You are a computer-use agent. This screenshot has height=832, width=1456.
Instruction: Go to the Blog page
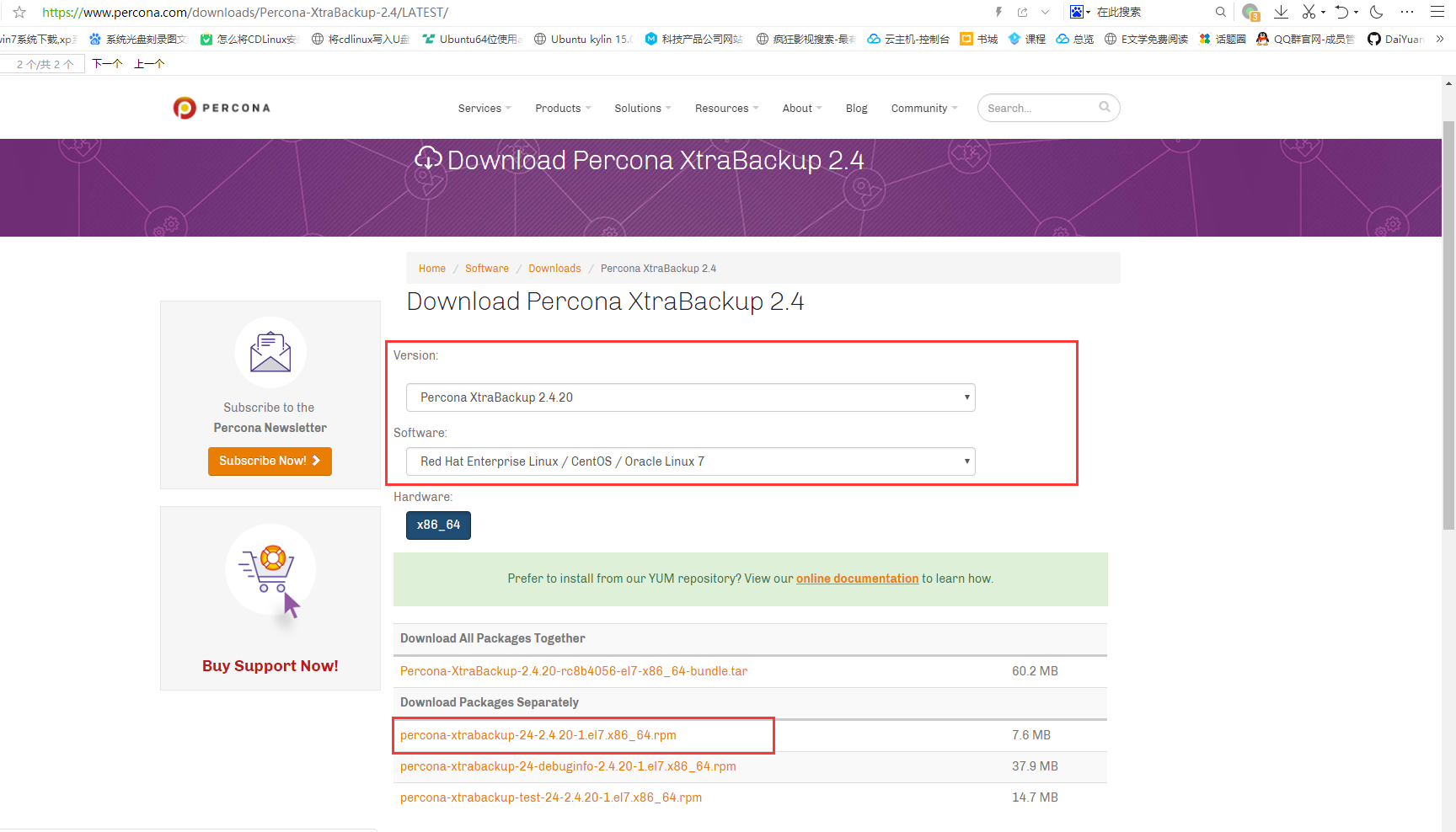856,109
